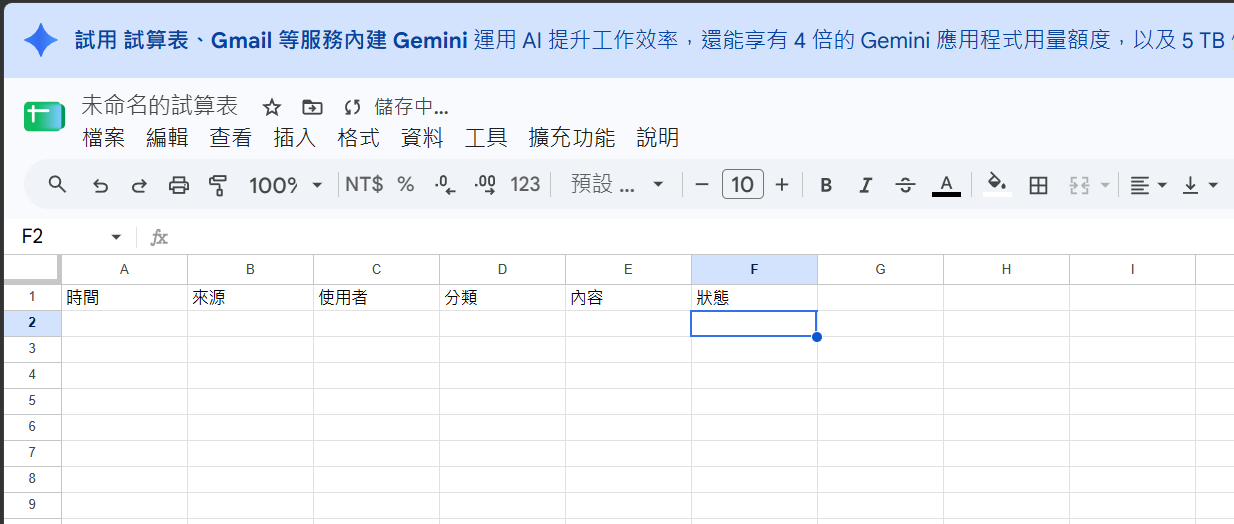The width and height of the screenshot is (1234, 524).
Task: Toggle italic formatting
Action: click(x=866, y=185)
